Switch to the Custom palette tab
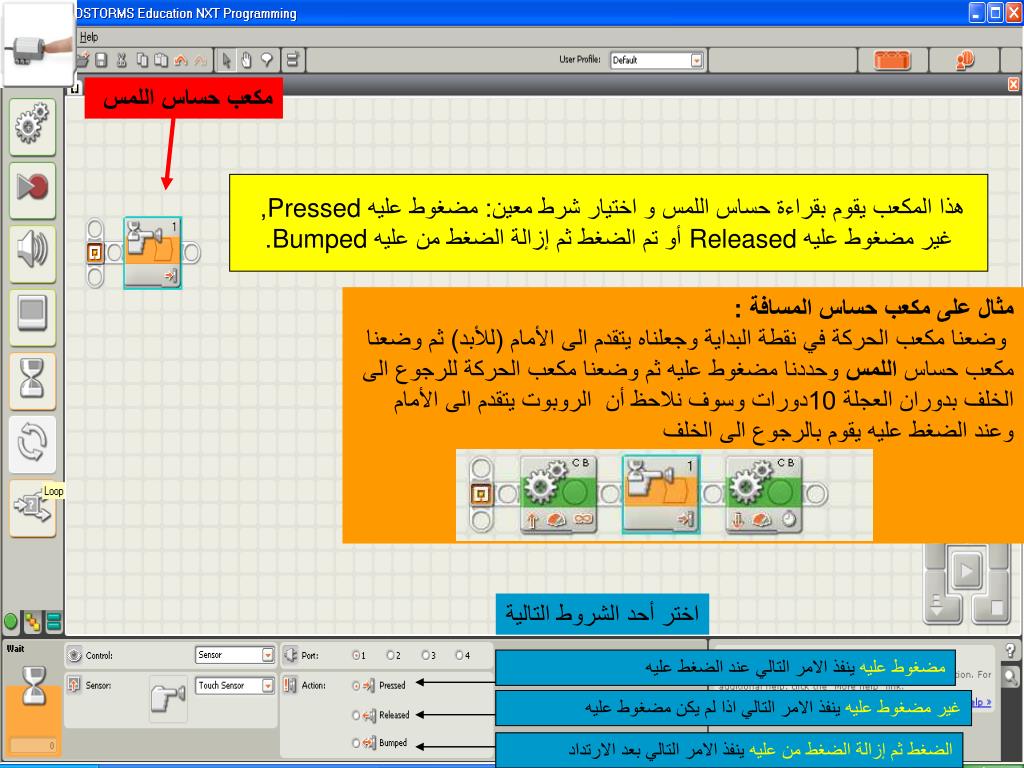The height and width of the screenshot is (768, 1024). 54,622
